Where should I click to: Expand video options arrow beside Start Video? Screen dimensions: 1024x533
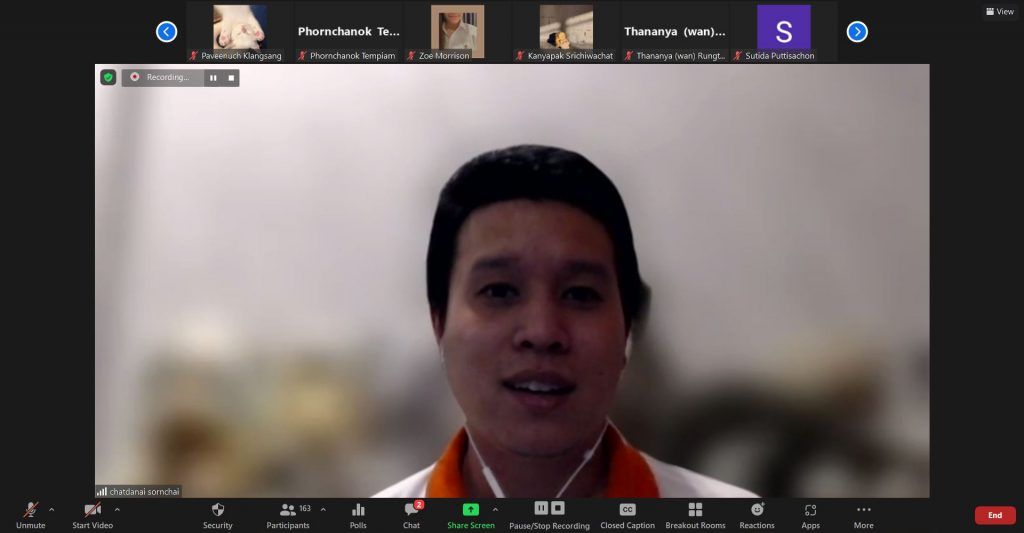pyautogui.click(x=117, y=509)
